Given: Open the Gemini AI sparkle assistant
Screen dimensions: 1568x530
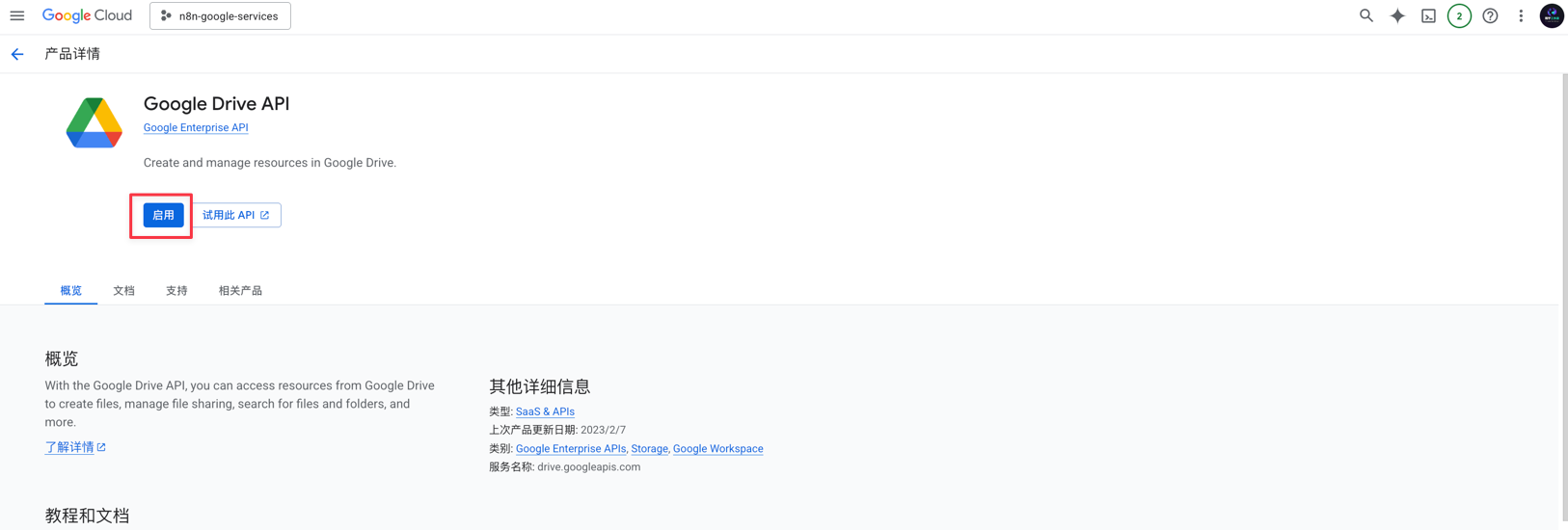Looking at the screenshot, I should pos(1396,15).
